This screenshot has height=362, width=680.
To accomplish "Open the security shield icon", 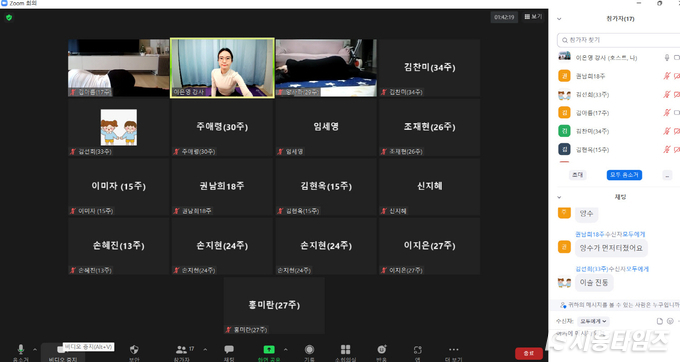I will (134, 349).
